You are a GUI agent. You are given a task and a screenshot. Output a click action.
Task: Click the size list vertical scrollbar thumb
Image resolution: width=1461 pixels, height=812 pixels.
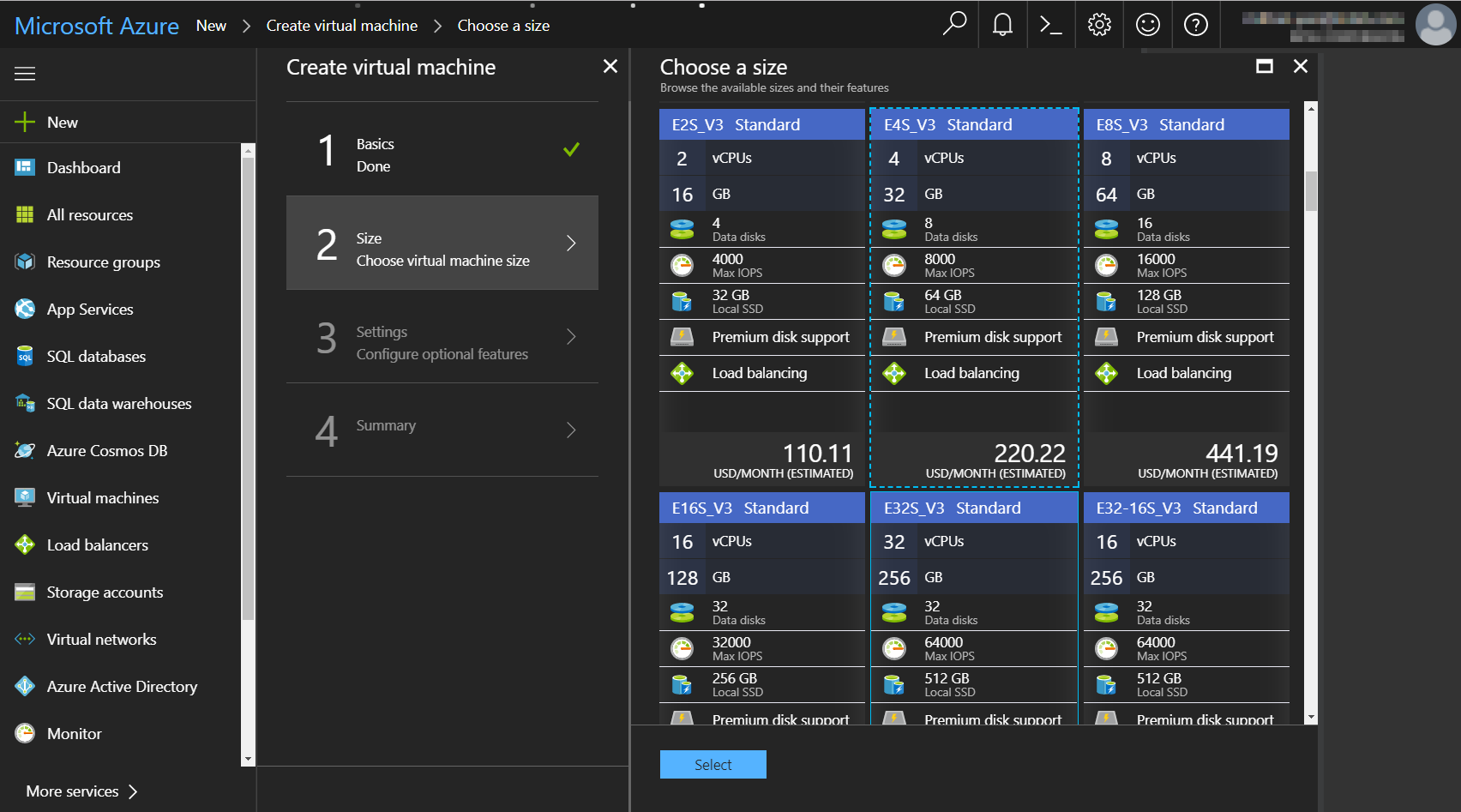click(x=1310, y=190)
